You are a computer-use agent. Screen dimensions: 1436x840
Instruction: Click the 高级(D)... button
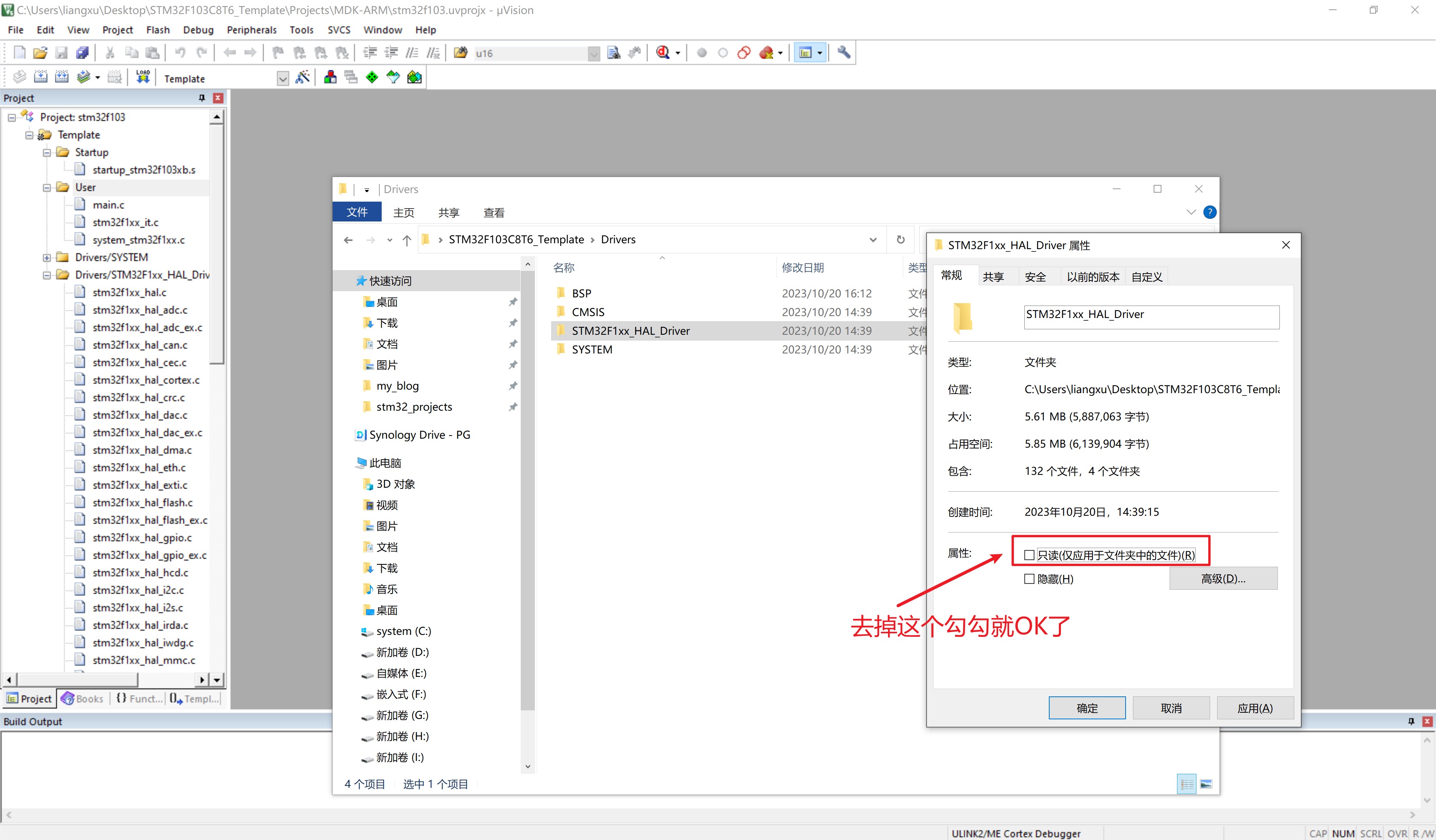pyautogui.click(x=1223, y=578)
